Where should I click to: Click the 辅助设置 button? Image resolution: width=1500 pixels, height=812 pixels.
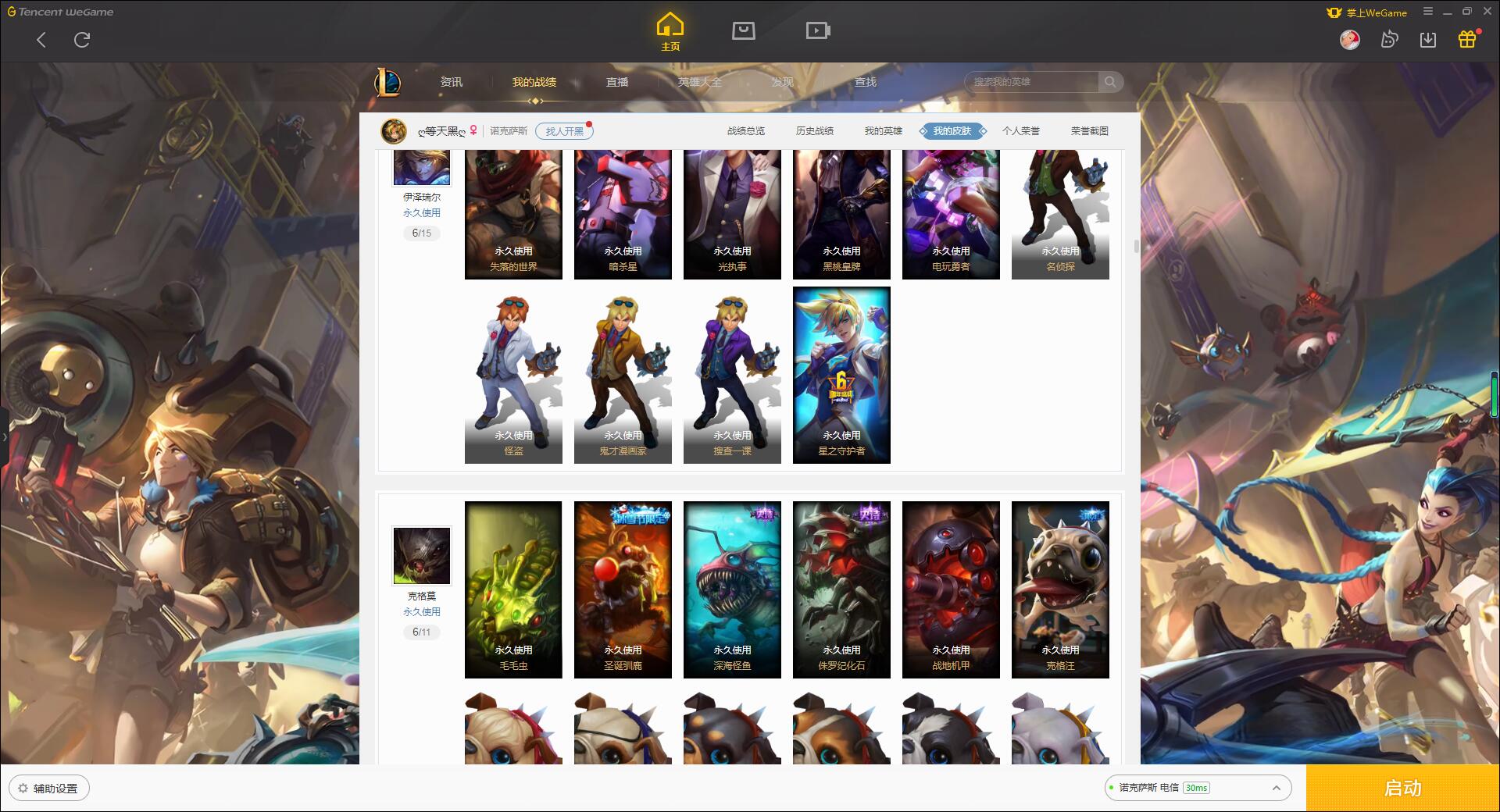49,789
